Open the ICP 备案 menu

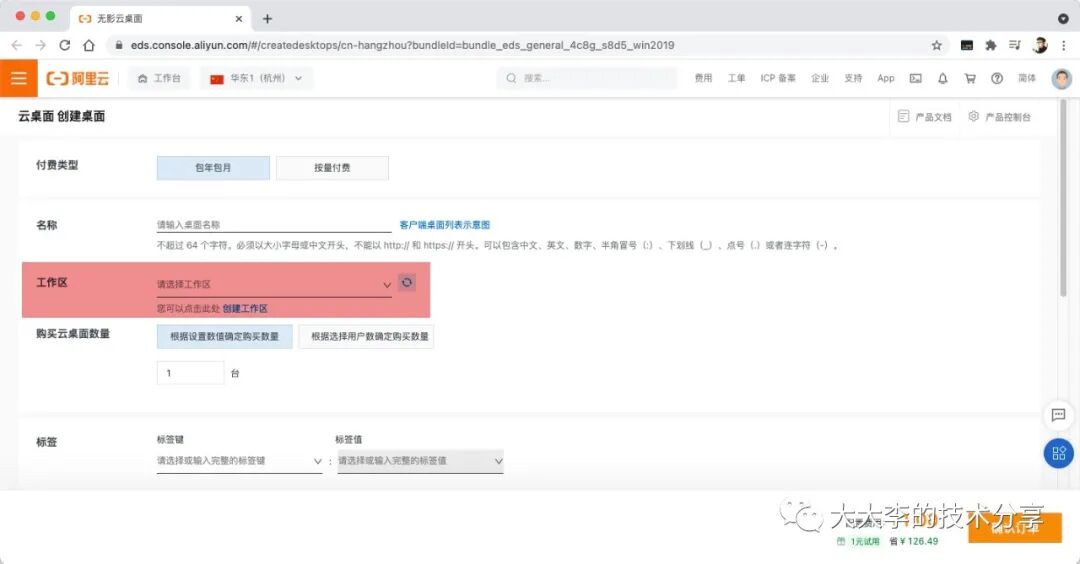(x=778, y=79)
